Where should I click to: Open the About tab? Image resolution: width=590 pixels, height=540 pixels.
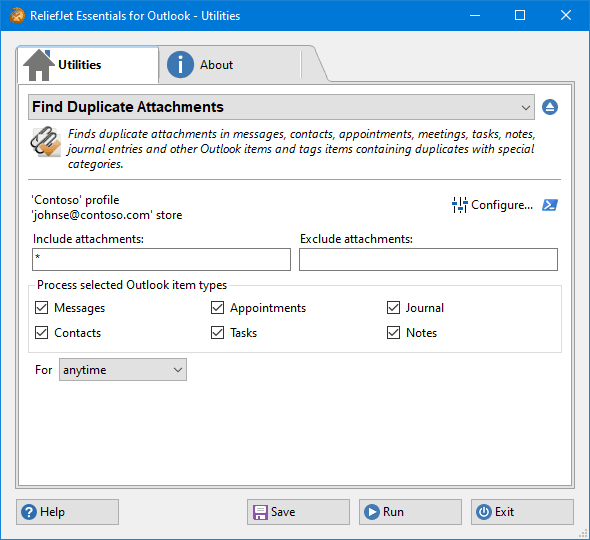[x=230, y=65]
